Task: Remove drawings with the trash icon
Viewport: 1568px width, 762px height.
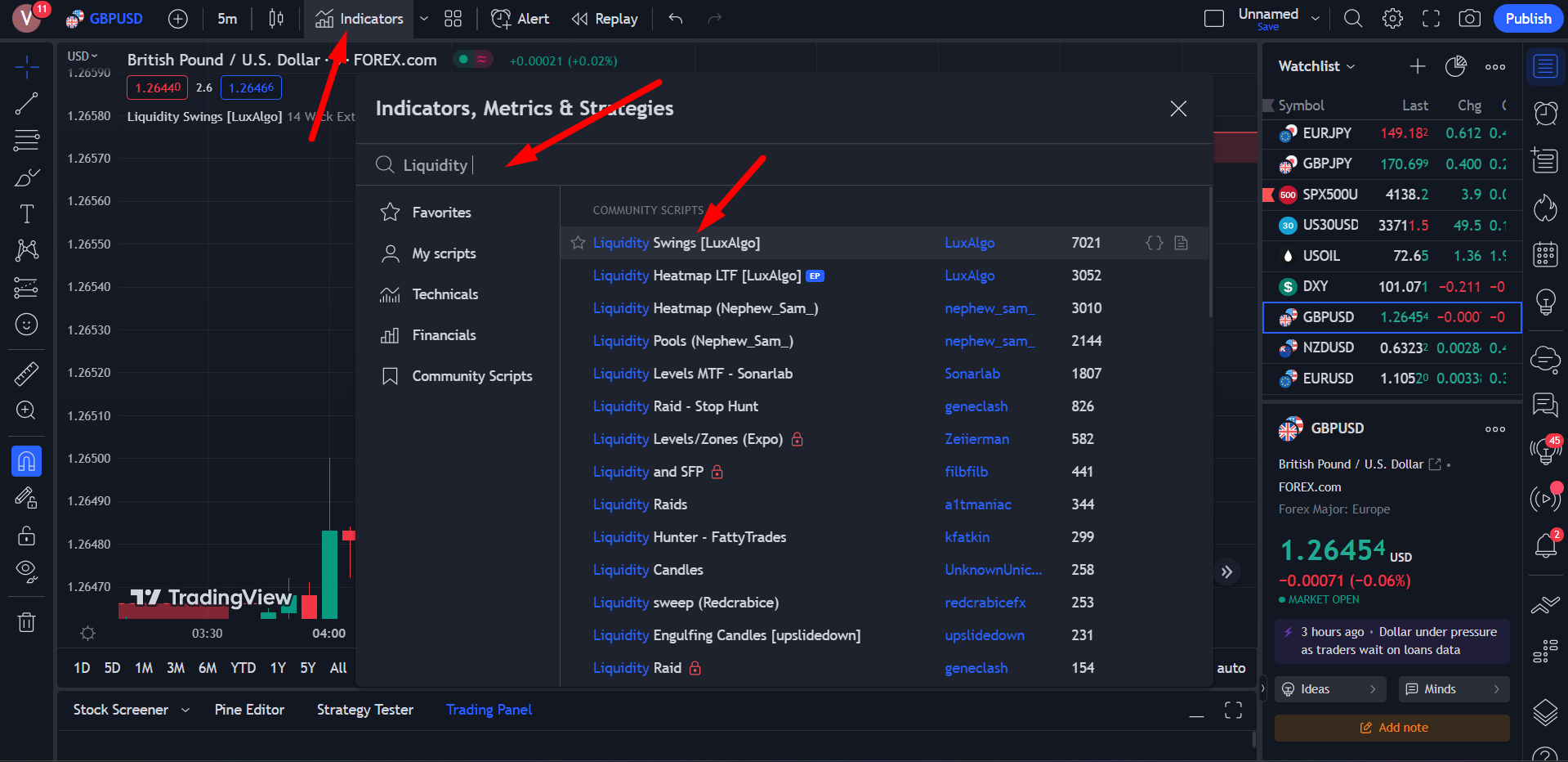Action: [x=27, y=622]
